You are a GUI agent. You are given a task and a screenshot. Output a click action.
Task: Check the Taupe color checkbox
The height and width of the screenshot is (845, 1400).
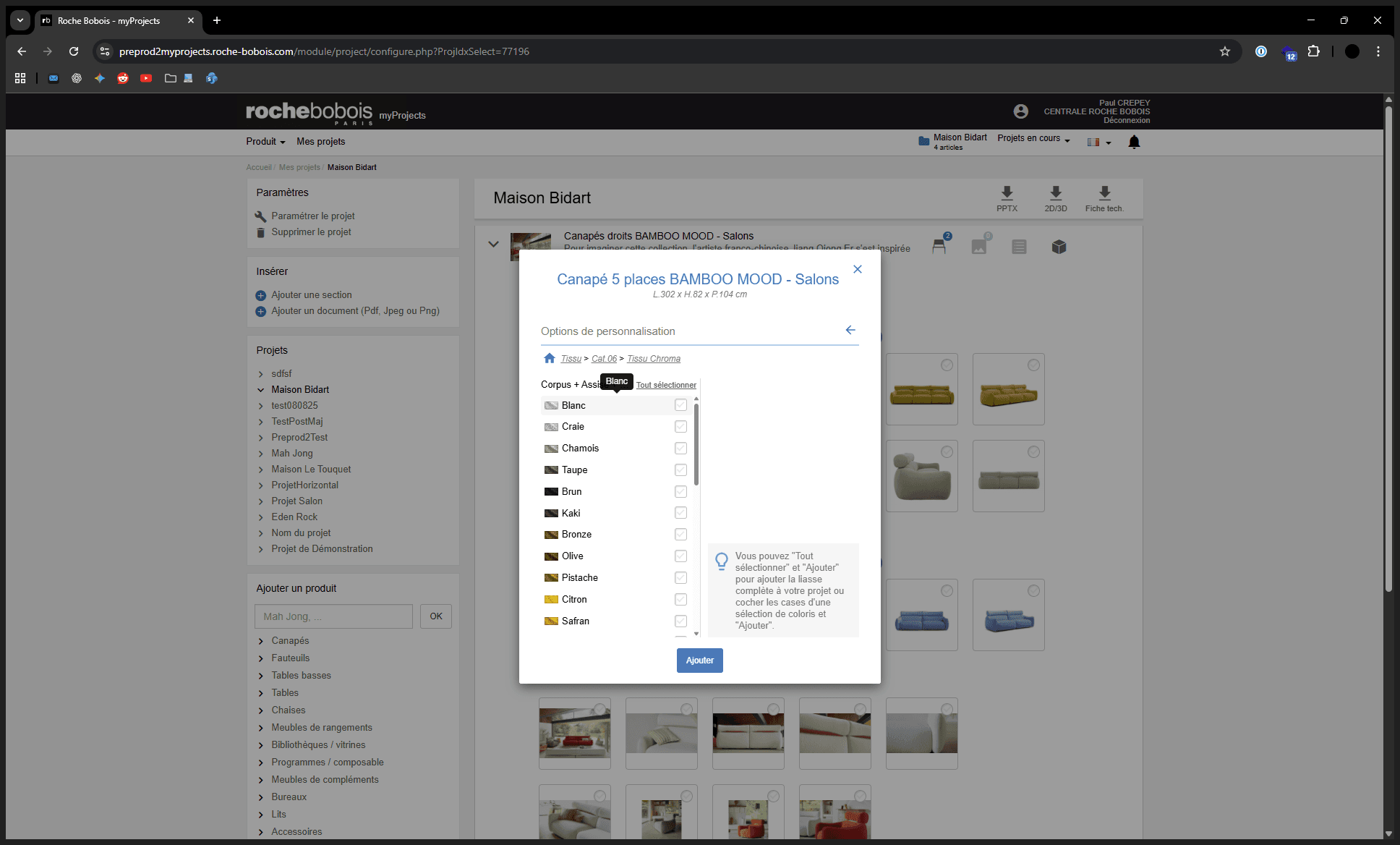(680, 470)
